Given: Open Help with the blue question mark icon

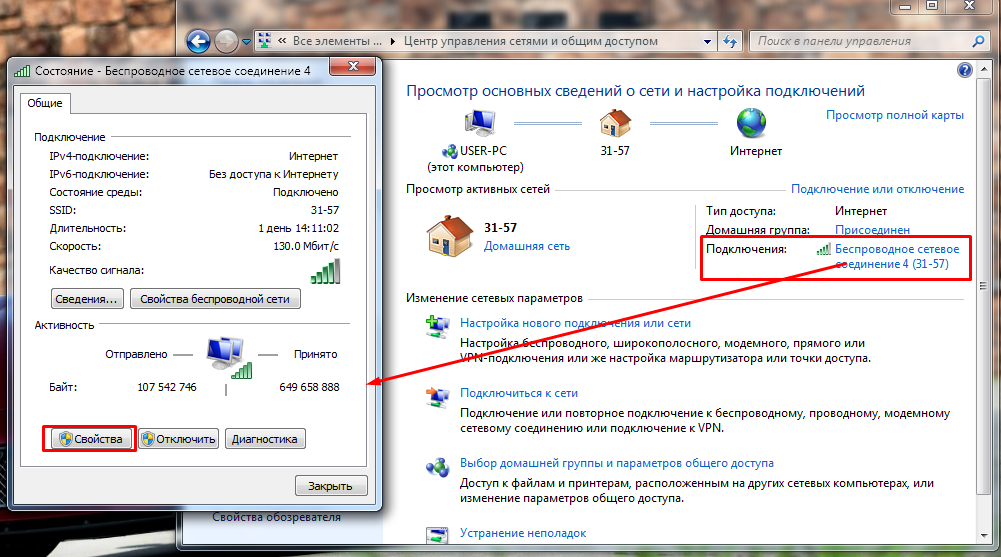Looking at the screenshot, I should (965, 70).
